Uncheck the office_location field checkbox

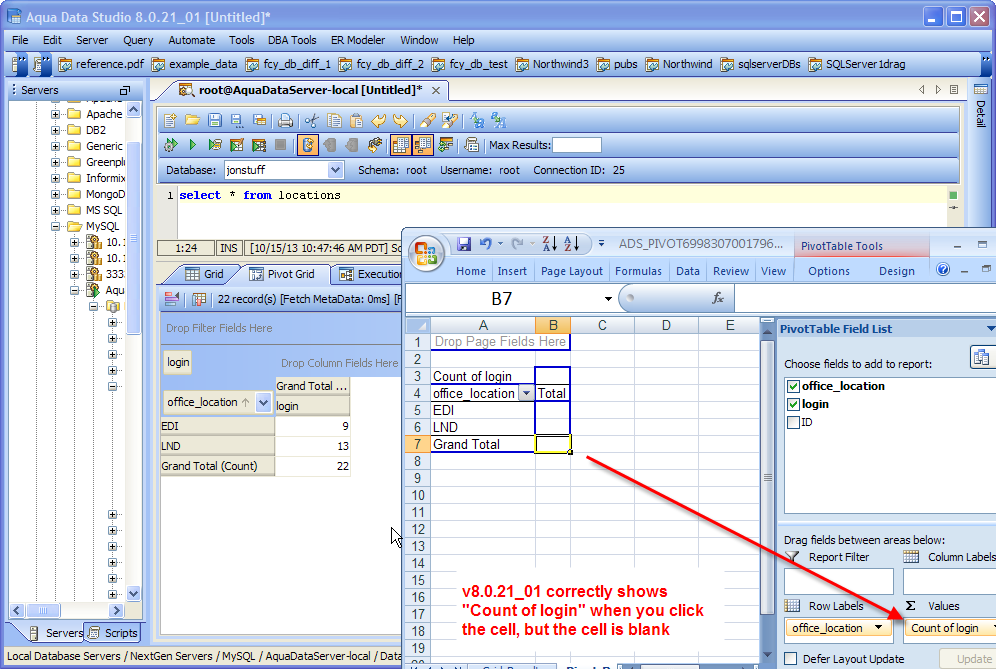(x=793, y=386)
